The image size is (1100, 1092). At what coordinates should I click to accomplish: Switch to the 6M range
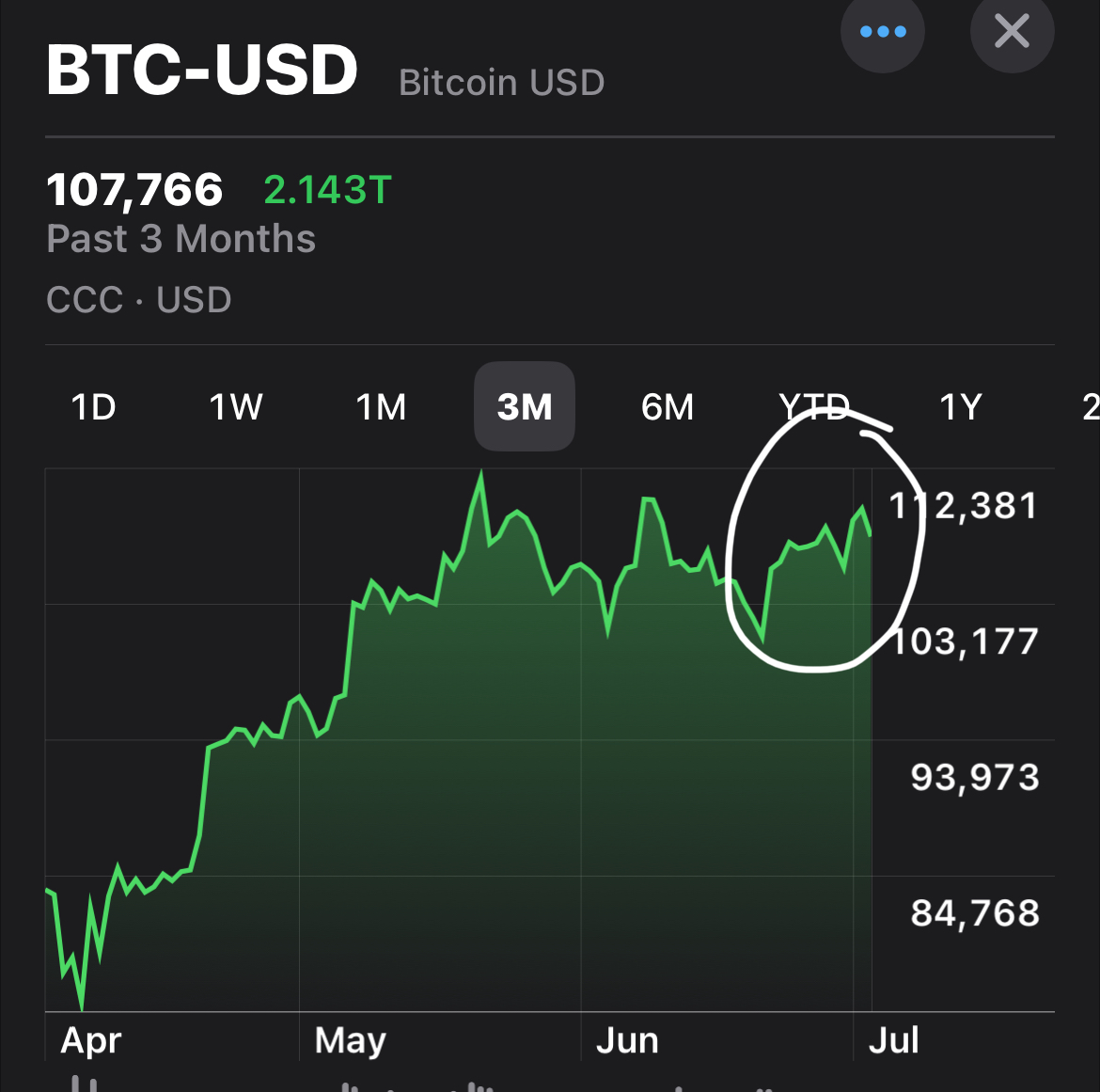point(668,407)
